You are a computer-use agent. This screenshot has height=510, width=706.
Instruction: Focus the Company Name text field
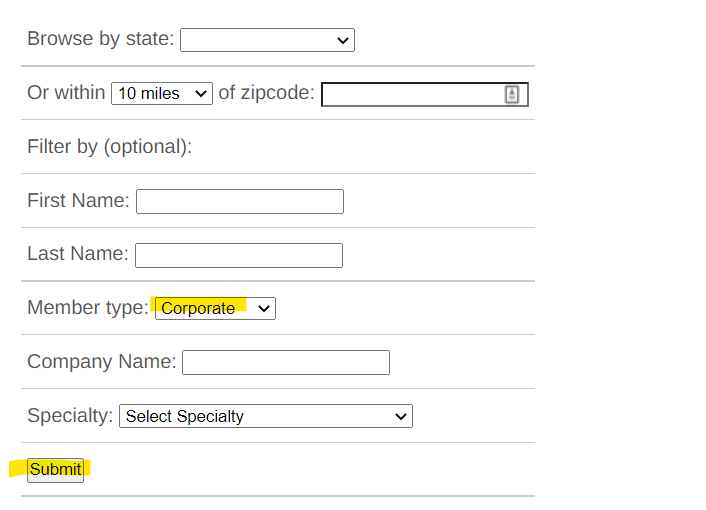tap(286, 362)
